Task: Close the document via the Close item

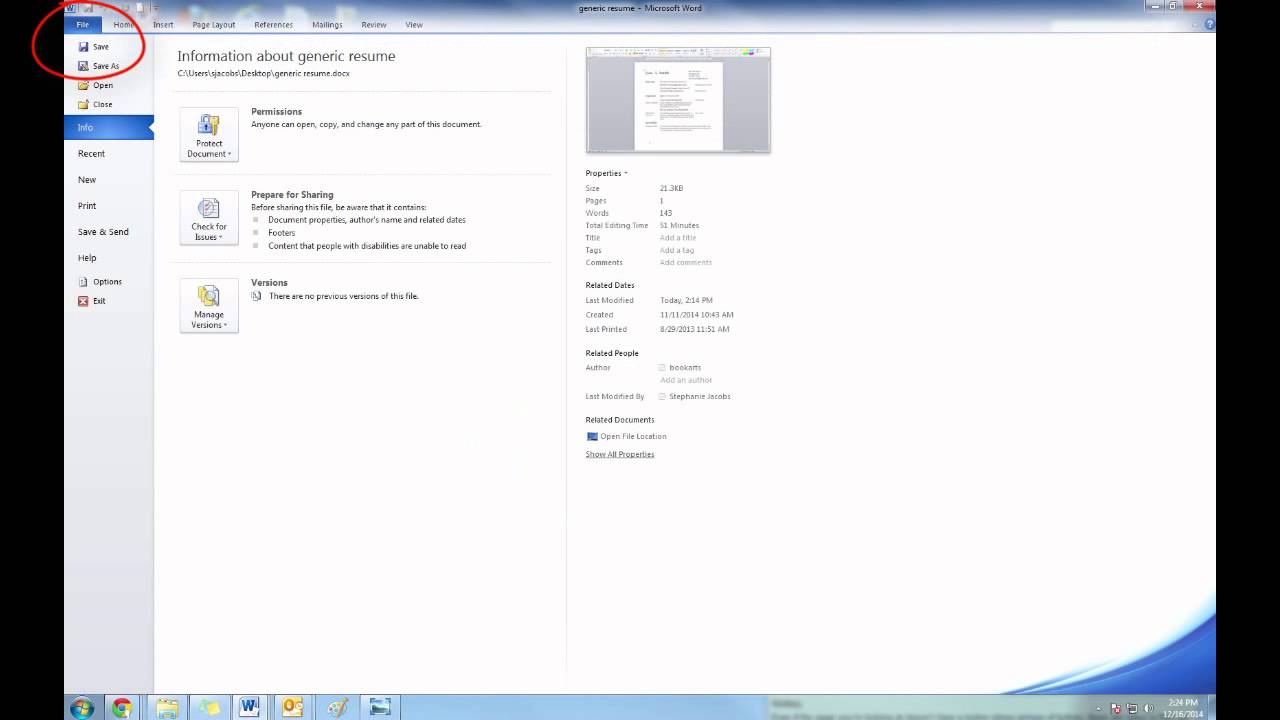Action: [96, 104]
